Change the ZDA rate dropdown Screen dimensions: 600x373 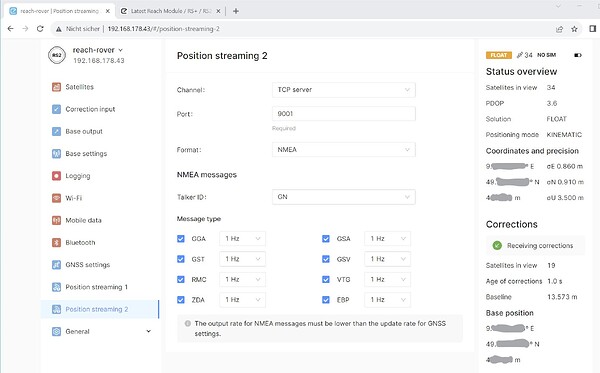(242, 300)
